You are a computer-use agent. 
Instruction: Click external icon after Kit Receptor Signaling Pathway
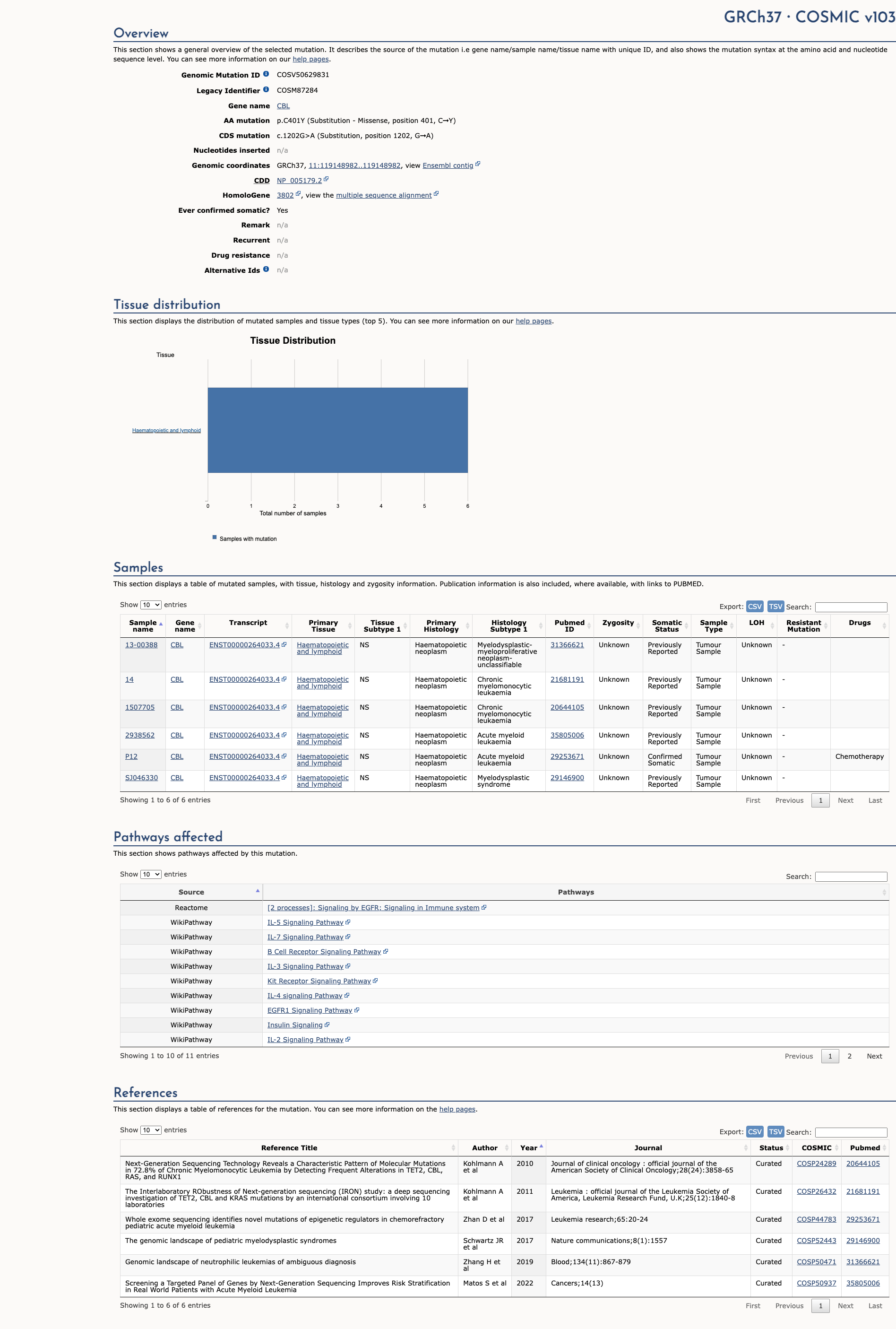click(x=375, y=981)
